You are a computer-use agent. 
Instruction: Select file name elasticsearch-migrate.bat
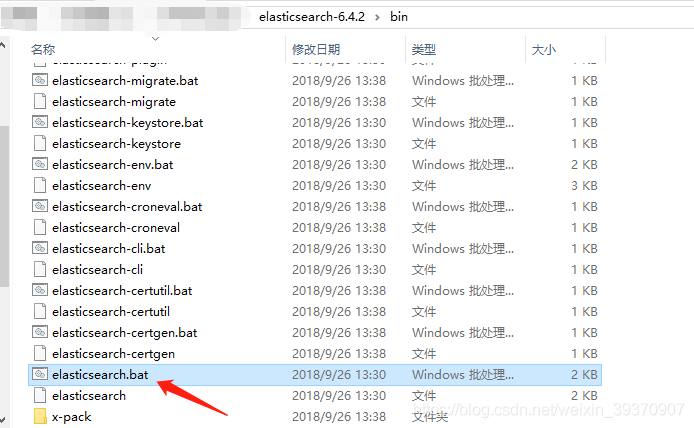coord(125,81)
